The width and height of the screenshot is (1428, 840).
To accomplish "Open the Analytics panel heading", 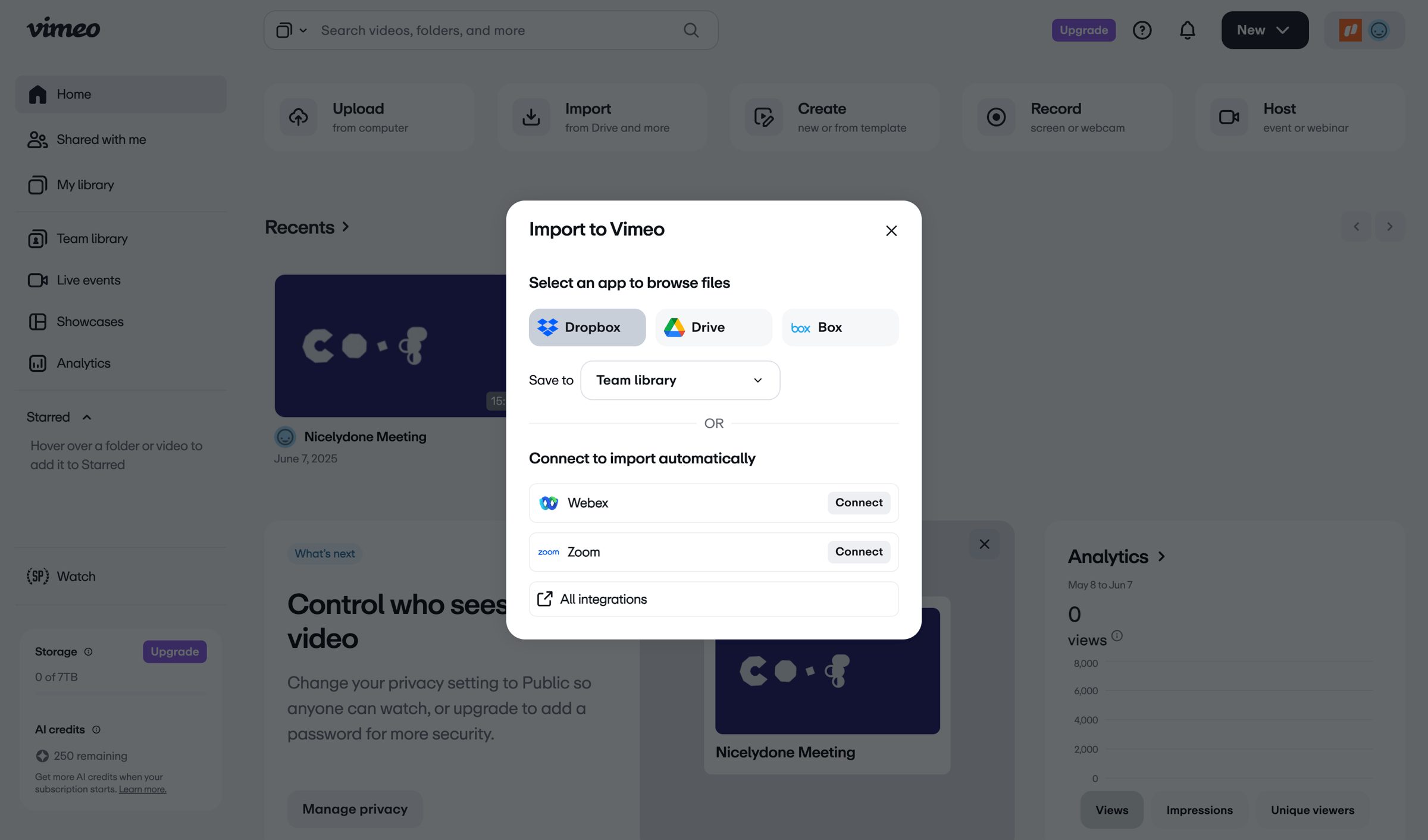I will 1117,556.
